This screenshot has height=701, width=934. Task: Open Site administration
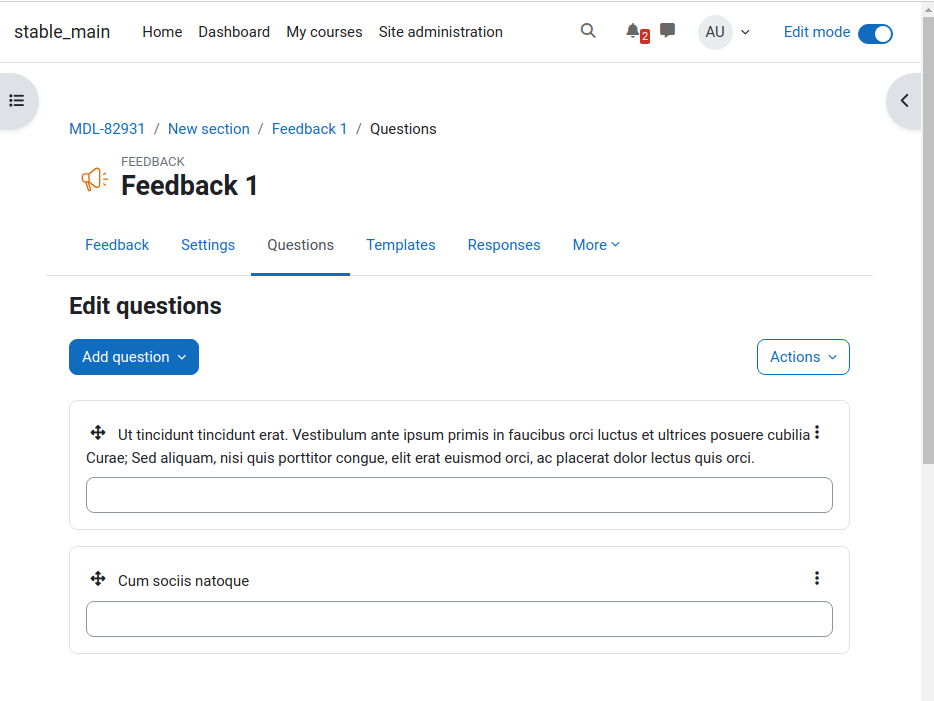(441, 32)
